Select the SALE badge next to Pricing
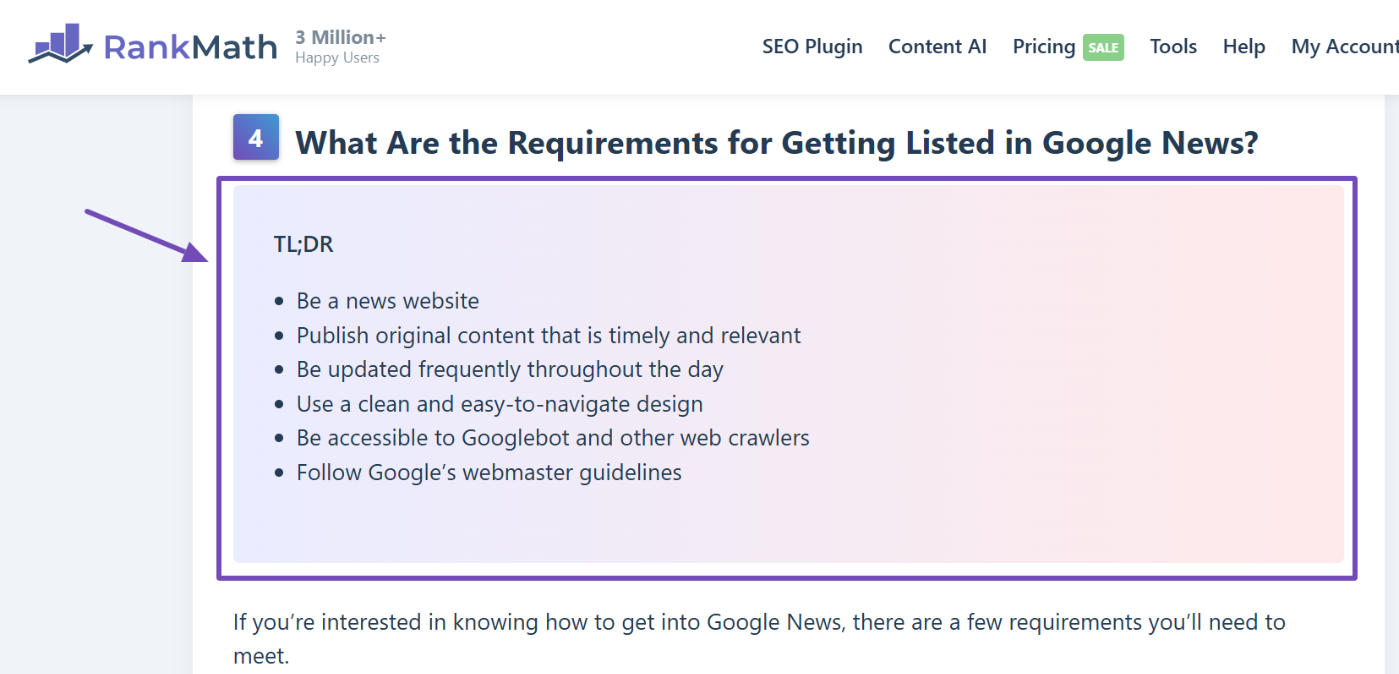Image resolution: width=1399 pixels, height=674 pixels. coord(1103,47)
